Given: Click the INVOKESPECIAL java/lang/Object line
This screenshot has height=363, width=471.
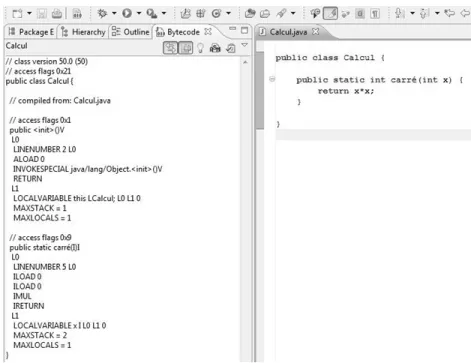Looking at the screenshot, I should coord(88,169).
